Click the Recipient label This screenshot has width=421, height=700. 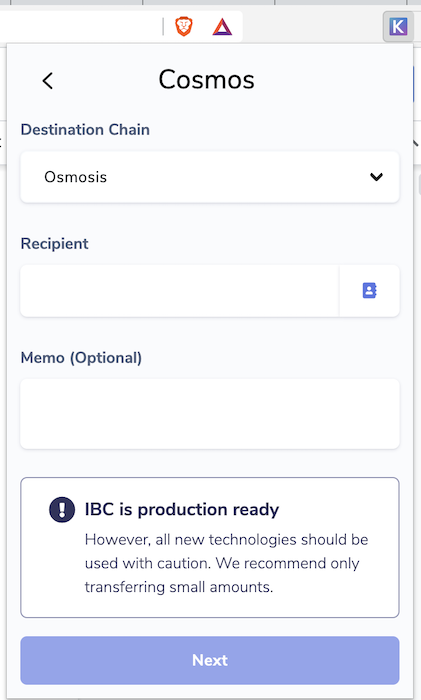[54, 244]
